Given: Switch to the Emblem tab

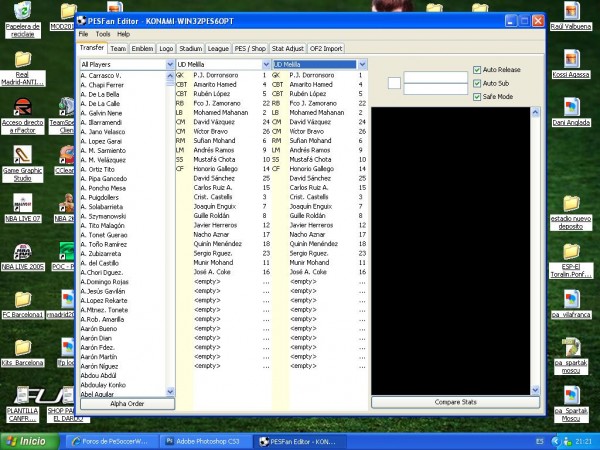Looking at the screenshot, I should click(142, 49).
